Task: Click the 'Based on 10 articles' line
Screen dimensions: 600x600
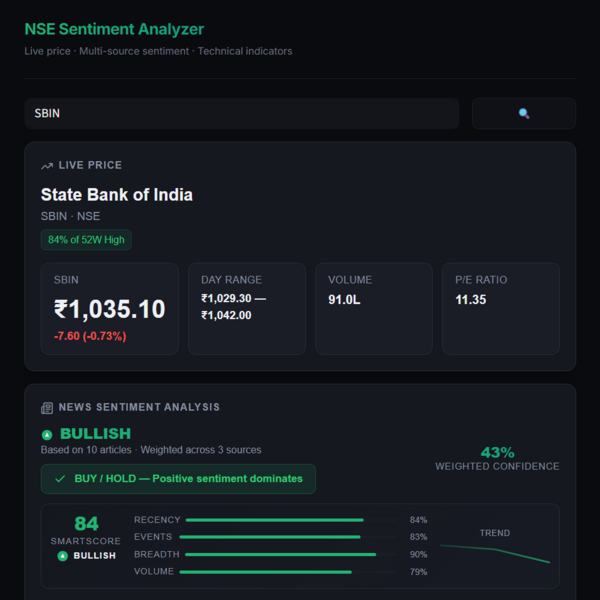Action: [x=151, y=450]
